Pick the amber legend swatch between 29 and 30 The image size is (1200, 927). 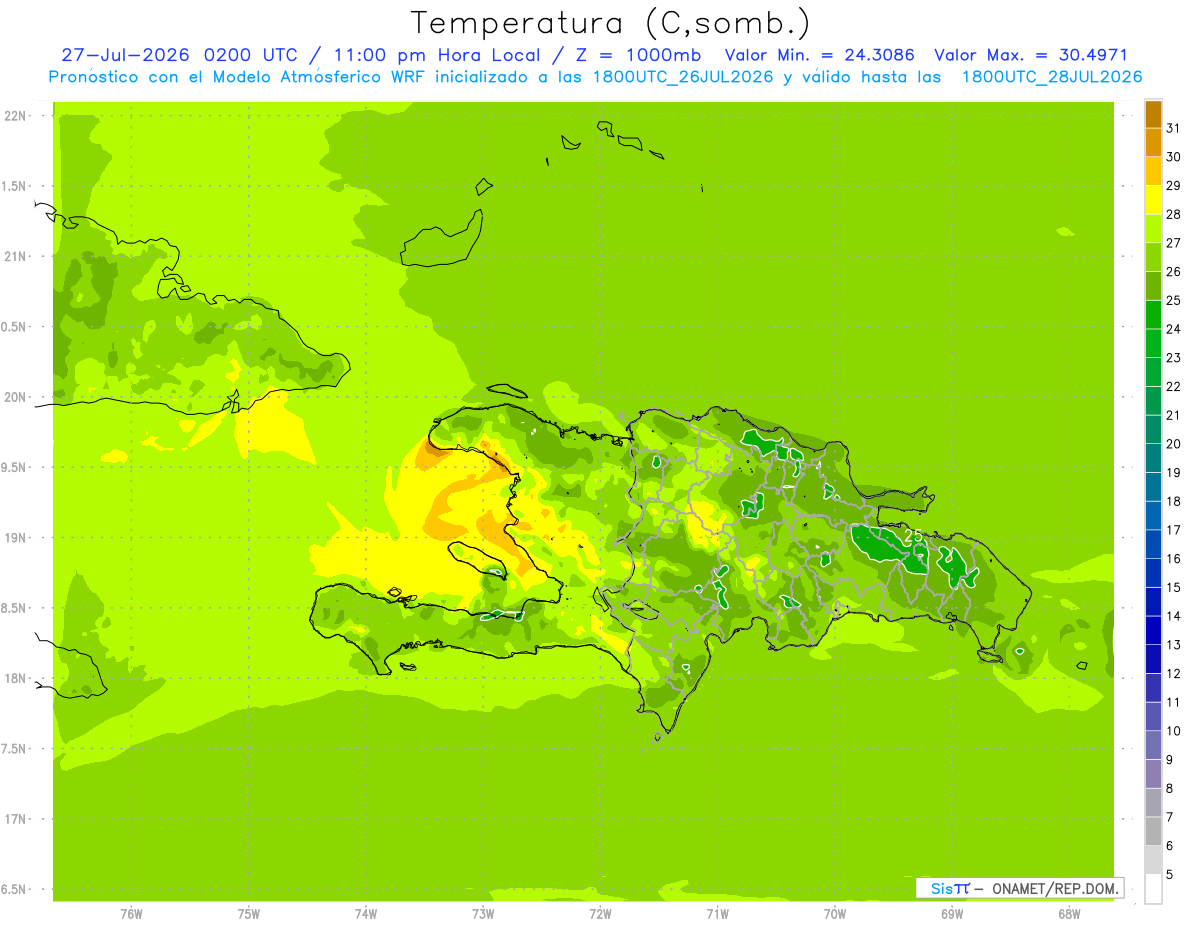coord(1153,171)
